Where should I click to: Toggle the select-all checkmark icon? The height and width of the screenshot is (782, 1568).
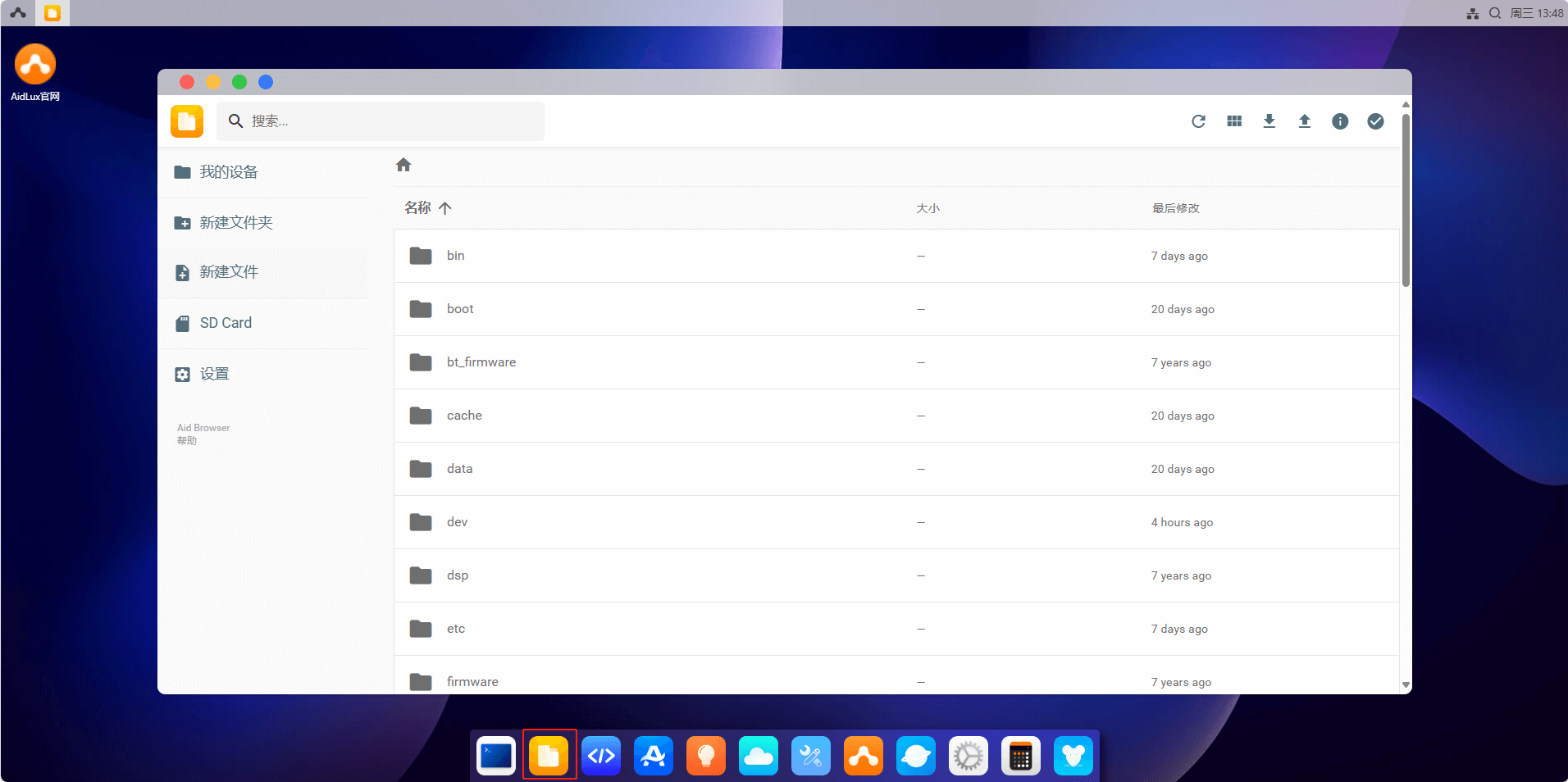pos(1375,121)
